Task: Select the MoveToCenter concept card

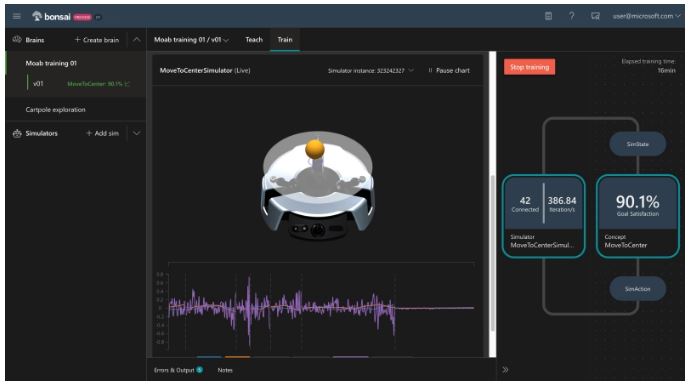Action: (638, 216)
